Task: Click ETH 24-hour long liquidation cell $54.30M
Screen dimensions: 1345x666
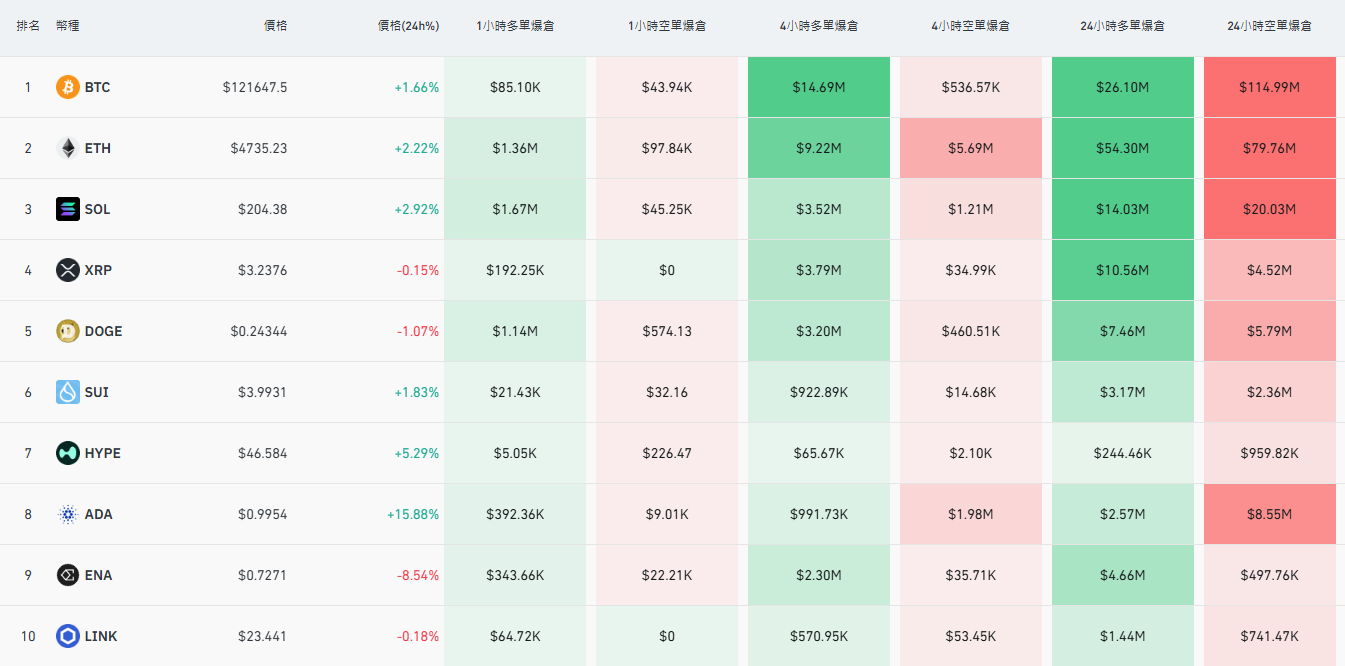Action: (x=1122, y=148)
